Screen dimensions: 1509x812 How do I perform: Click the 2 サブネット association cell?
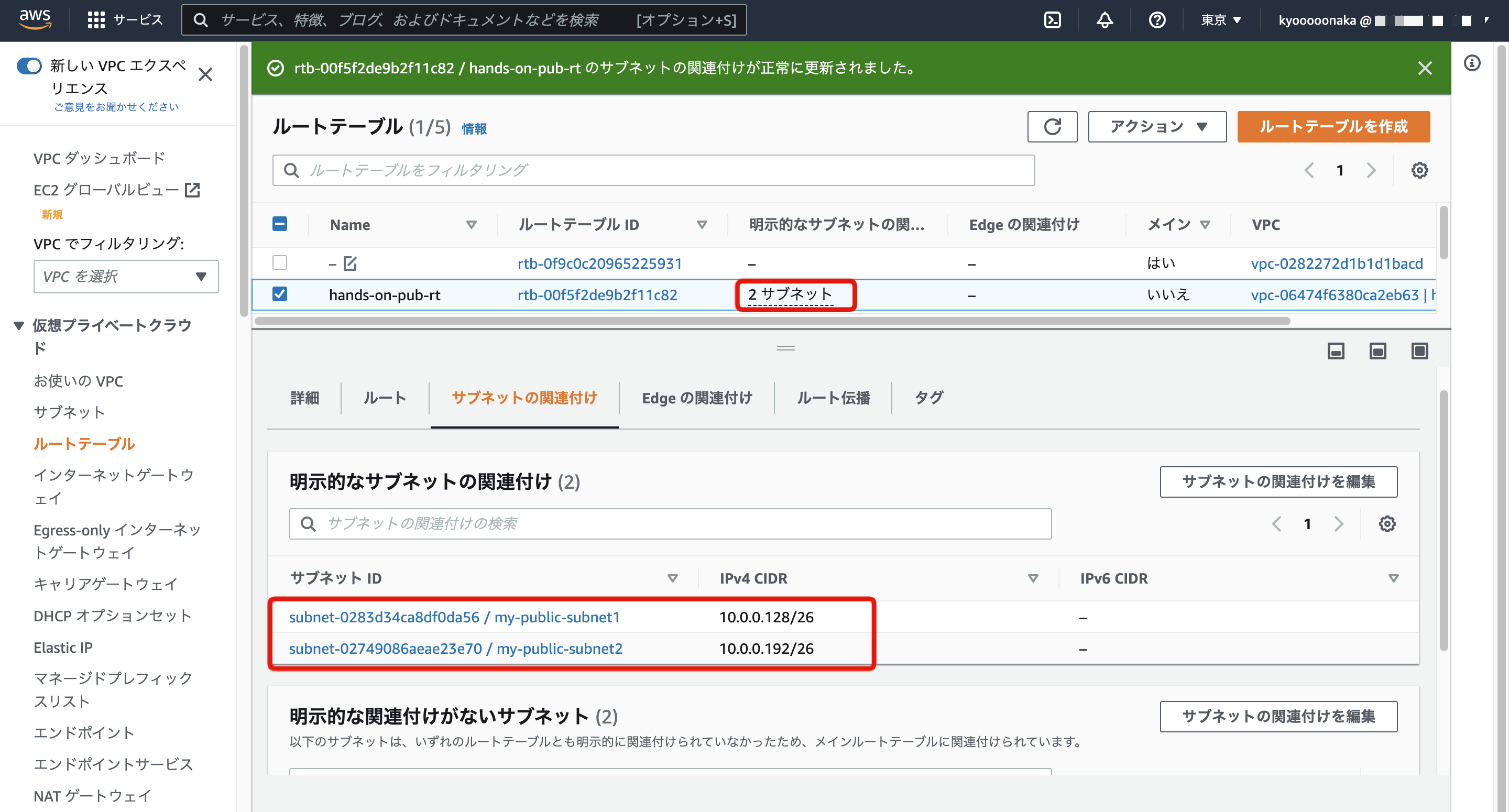[x=790, y=294]
